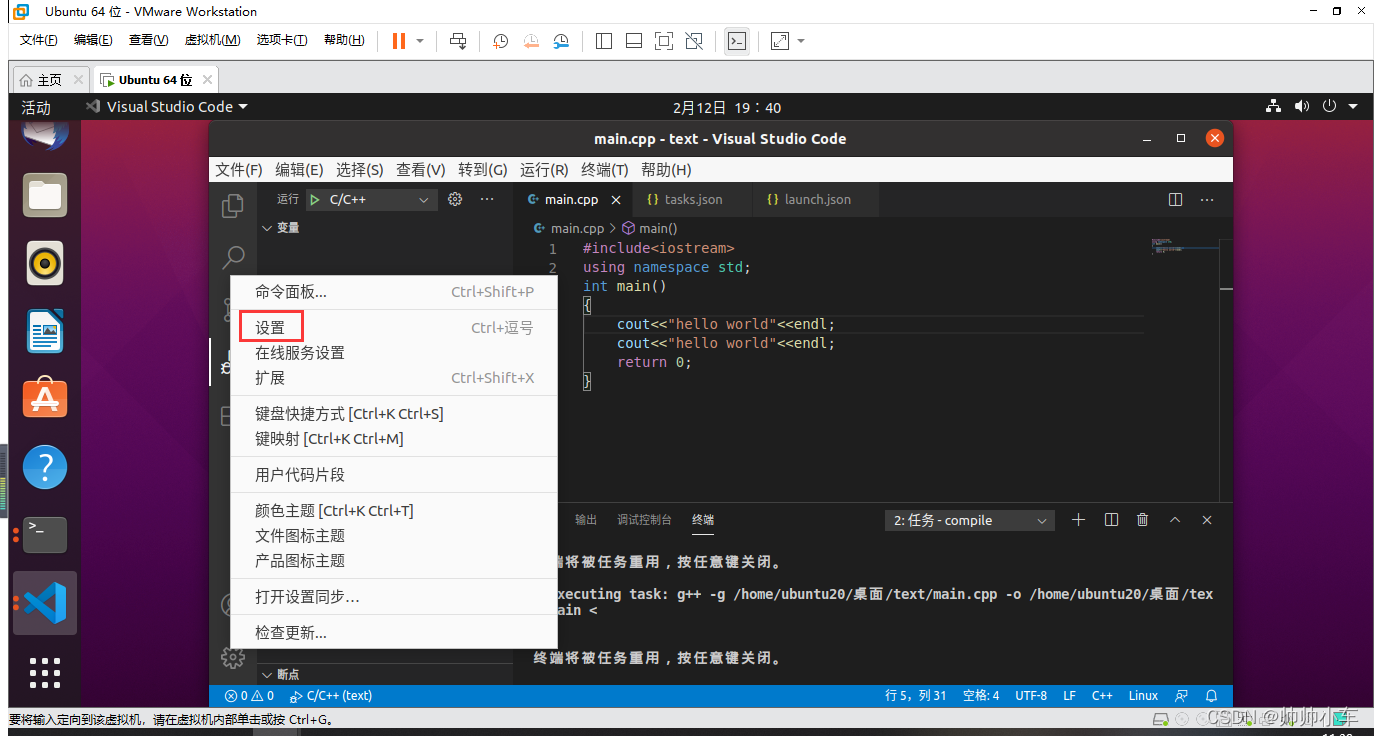Open the Files app in Ubuntu dock

(x=45, y=195)
